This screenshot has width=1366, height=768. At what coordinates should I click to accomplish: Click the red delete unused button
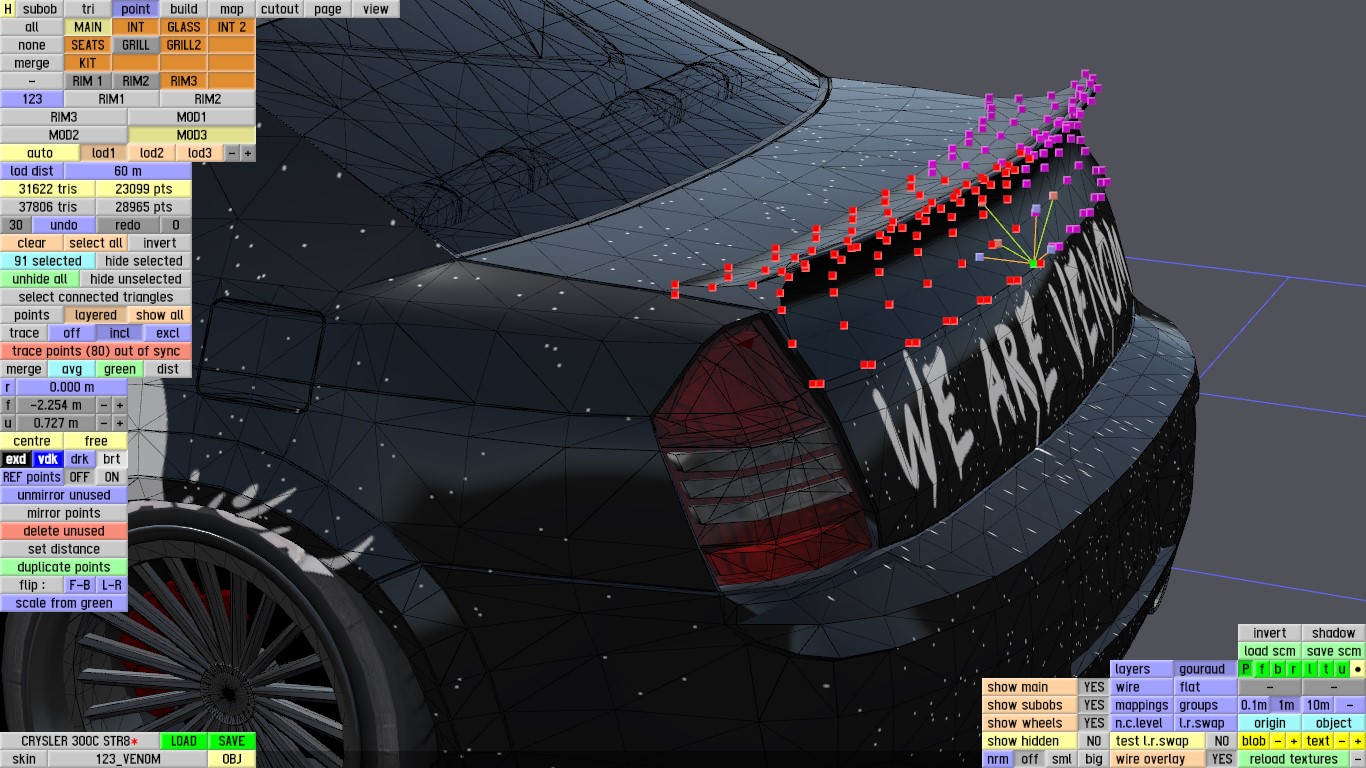[64, 531]
